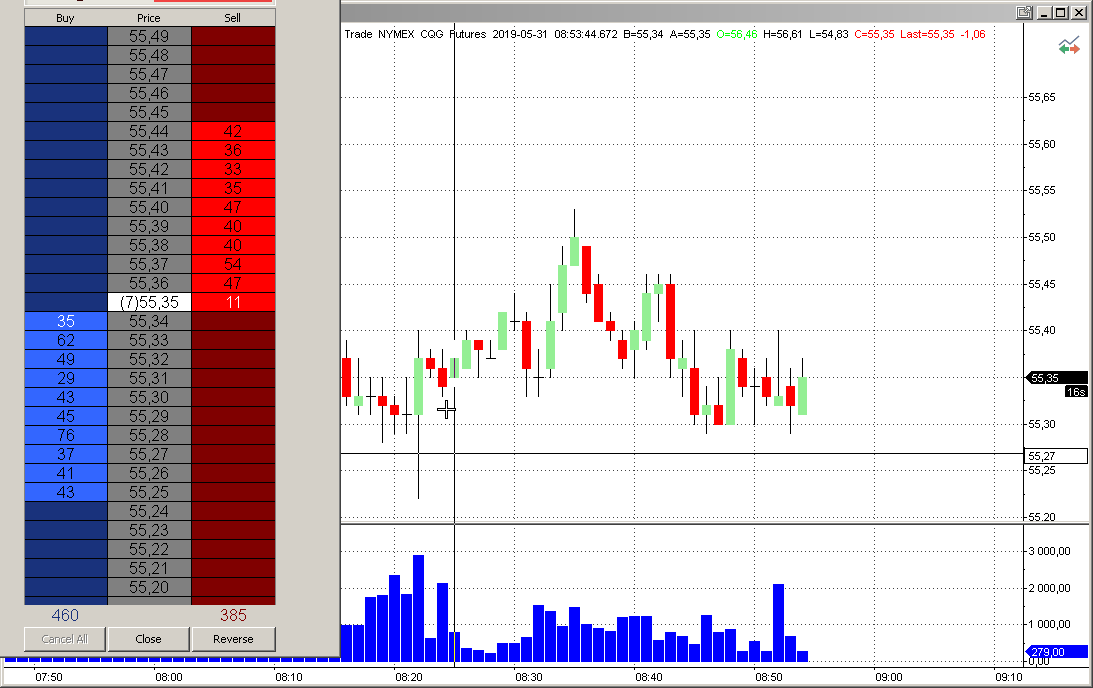Click price cell 55,30 in ladder
The height and width of the screenshot is (688, 1093).
[149, 397]
